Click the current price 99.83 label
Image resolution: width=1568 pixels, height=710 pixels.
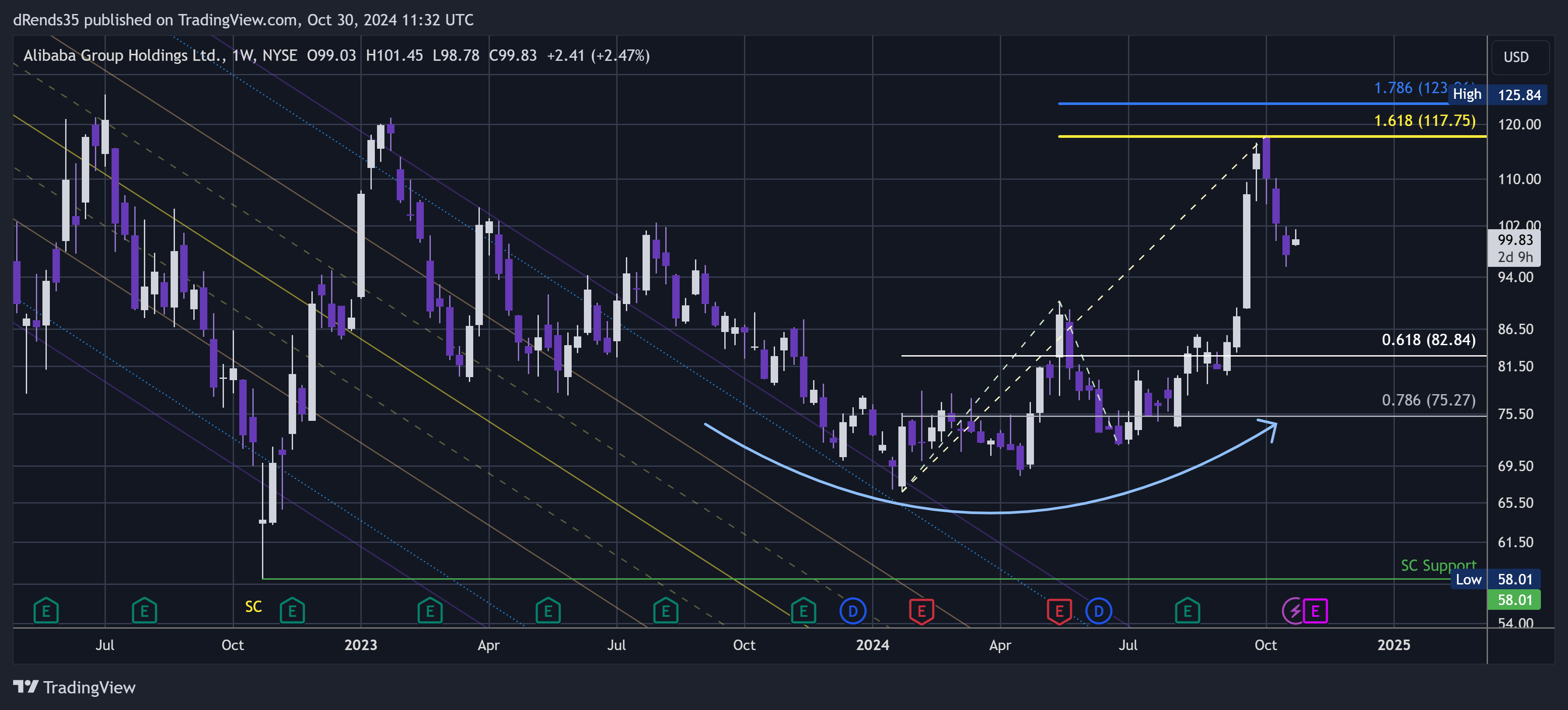tap(1515, 240)
